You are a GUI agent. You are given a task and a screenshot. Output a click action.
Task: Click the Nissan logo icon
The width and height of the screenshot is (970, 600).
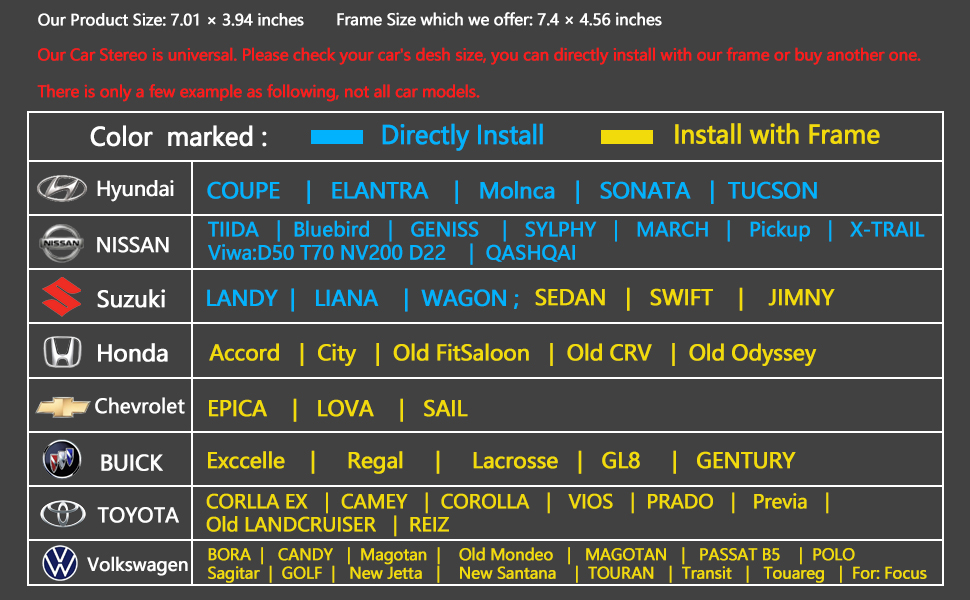coord(60,243)
